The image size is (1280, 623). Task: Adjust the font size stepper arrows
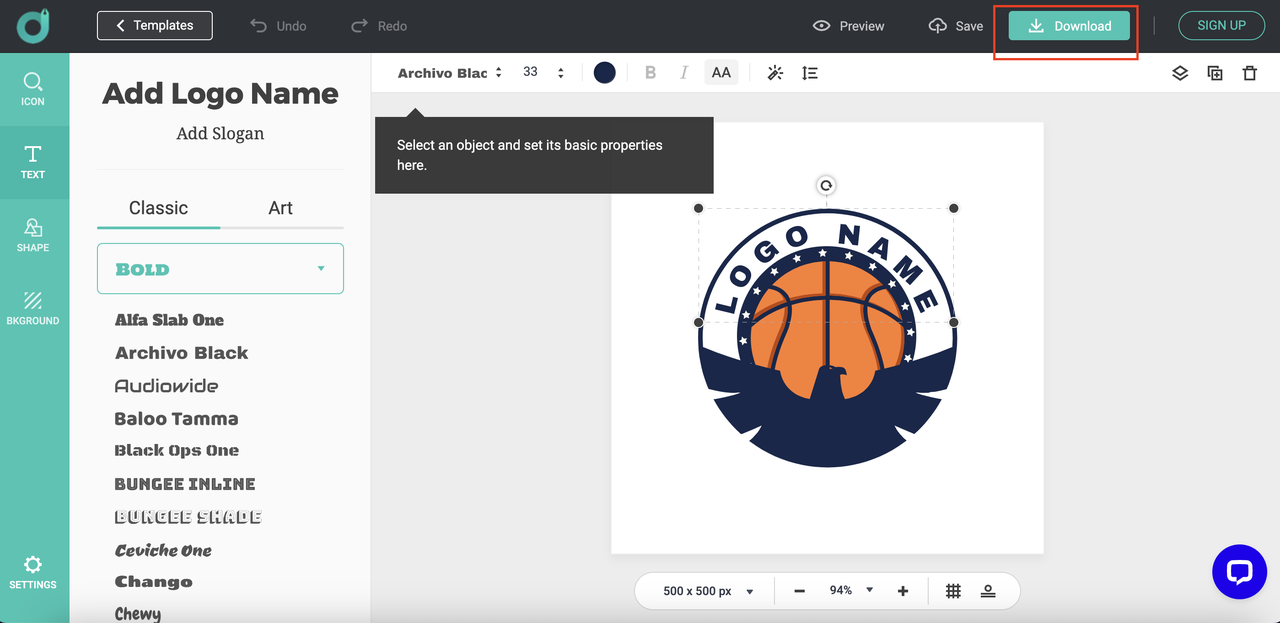click(560, 73)
